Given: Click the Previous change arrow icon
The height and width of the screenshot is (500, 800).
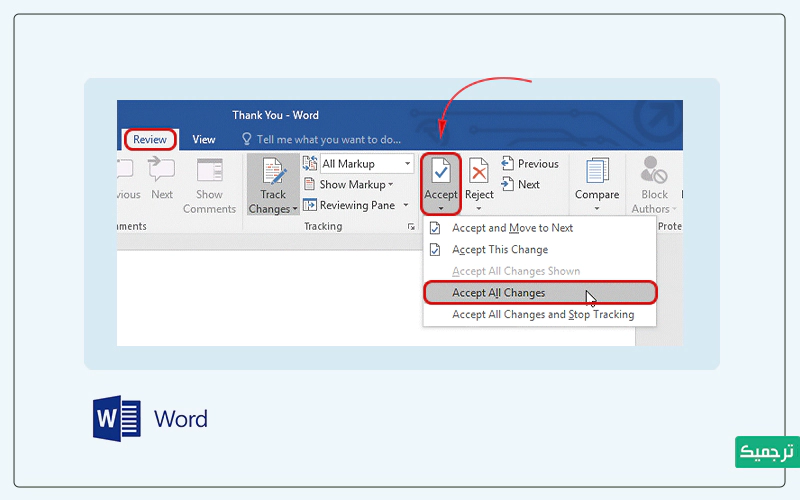Looking at the screenshot, I should click(507, 163).
